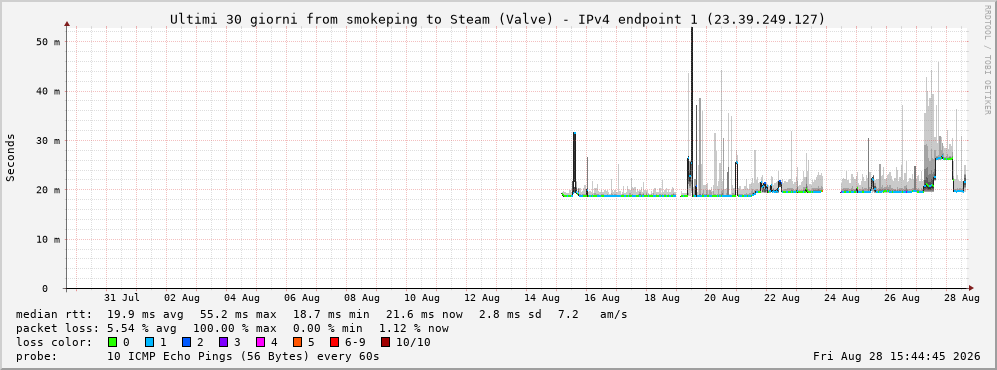The image size is (997, 370).
Task: Click the '12 Aug' x-axis date label
Action: 482,298
